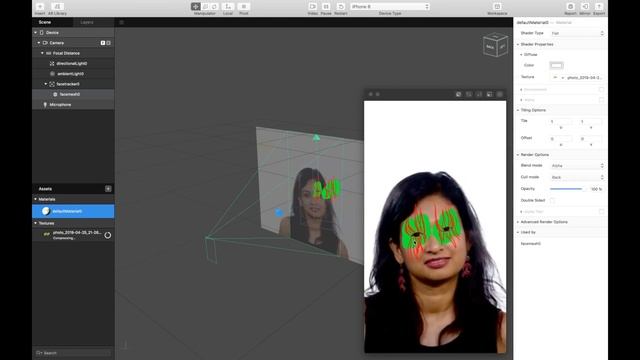
Task: Collapse the Materials asset group
Action: pos(36,199)
